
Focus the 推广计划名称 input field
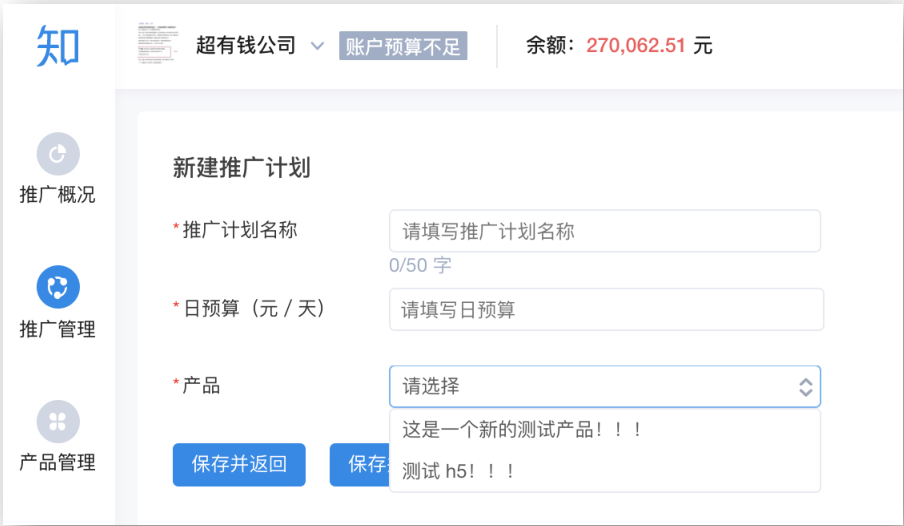(604, 231)
